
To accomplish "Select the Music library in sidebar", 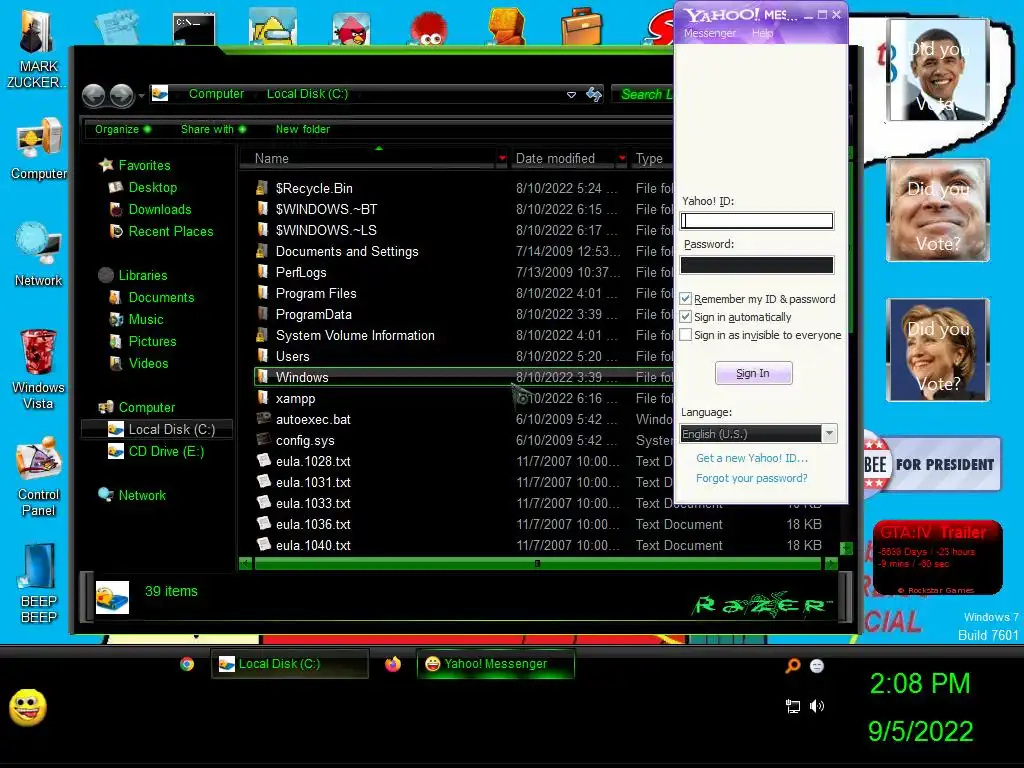I will point(145,319).
